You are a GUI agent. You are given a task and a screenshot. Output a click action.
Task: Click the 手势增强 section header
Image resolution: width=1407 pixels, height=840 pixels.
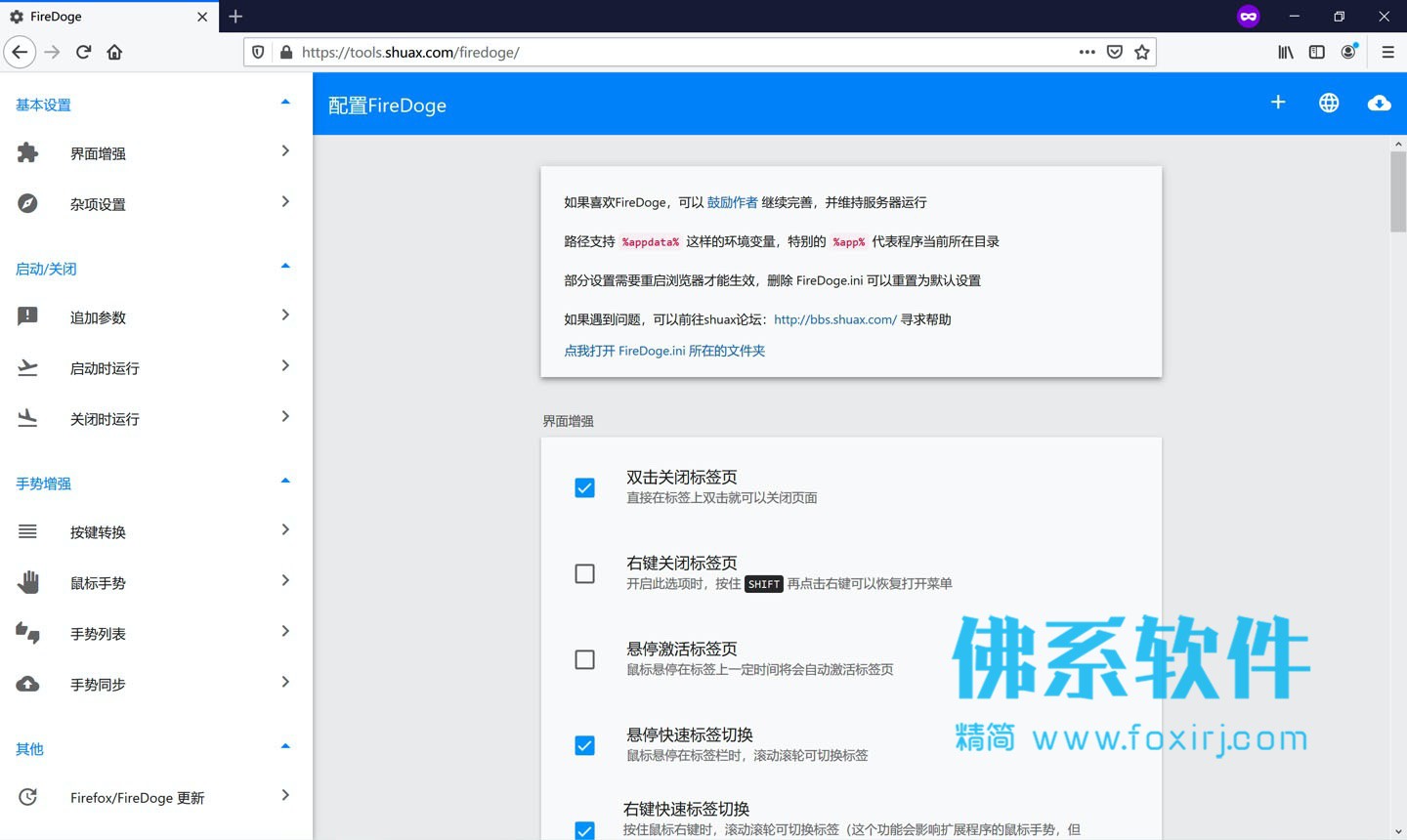click(43, 483)
